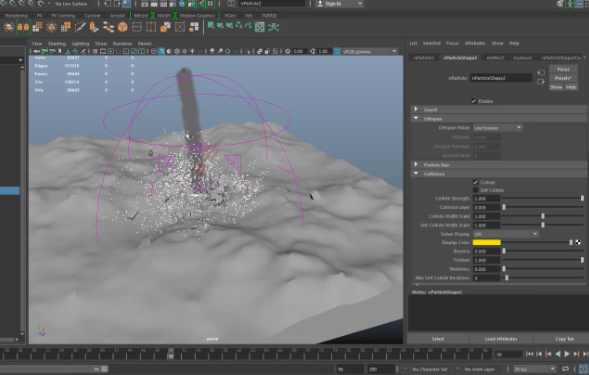Collapse the Lifespan section
589x375 pixels.
499,119
